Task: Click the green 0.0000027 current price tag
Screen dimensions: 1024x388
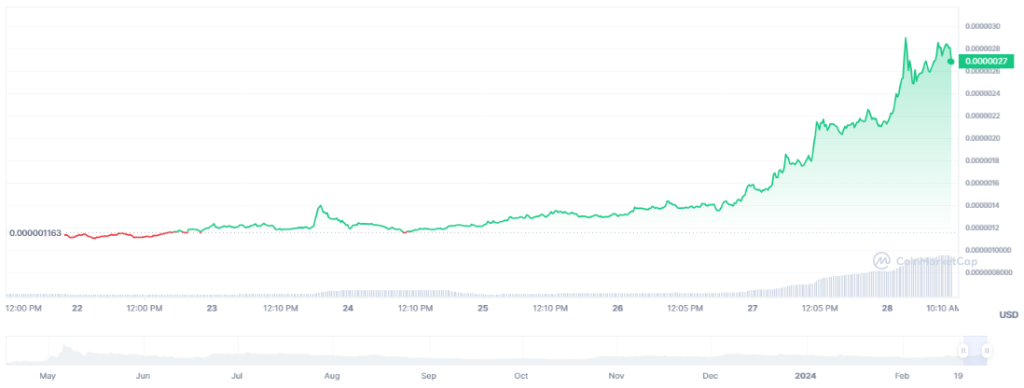Action: coord(985,61)
